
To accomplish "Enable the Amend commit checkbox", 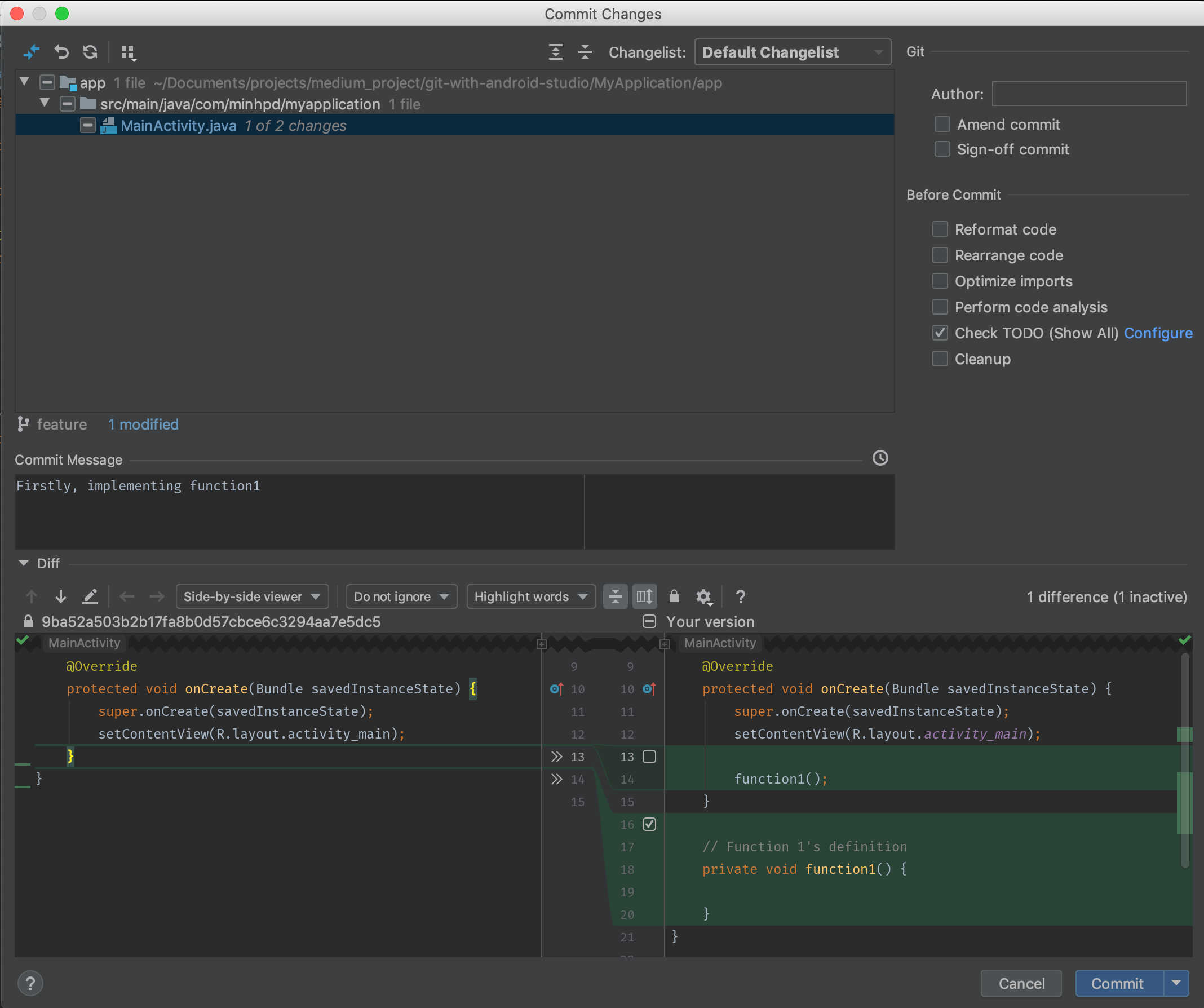I will click(942, 124).
